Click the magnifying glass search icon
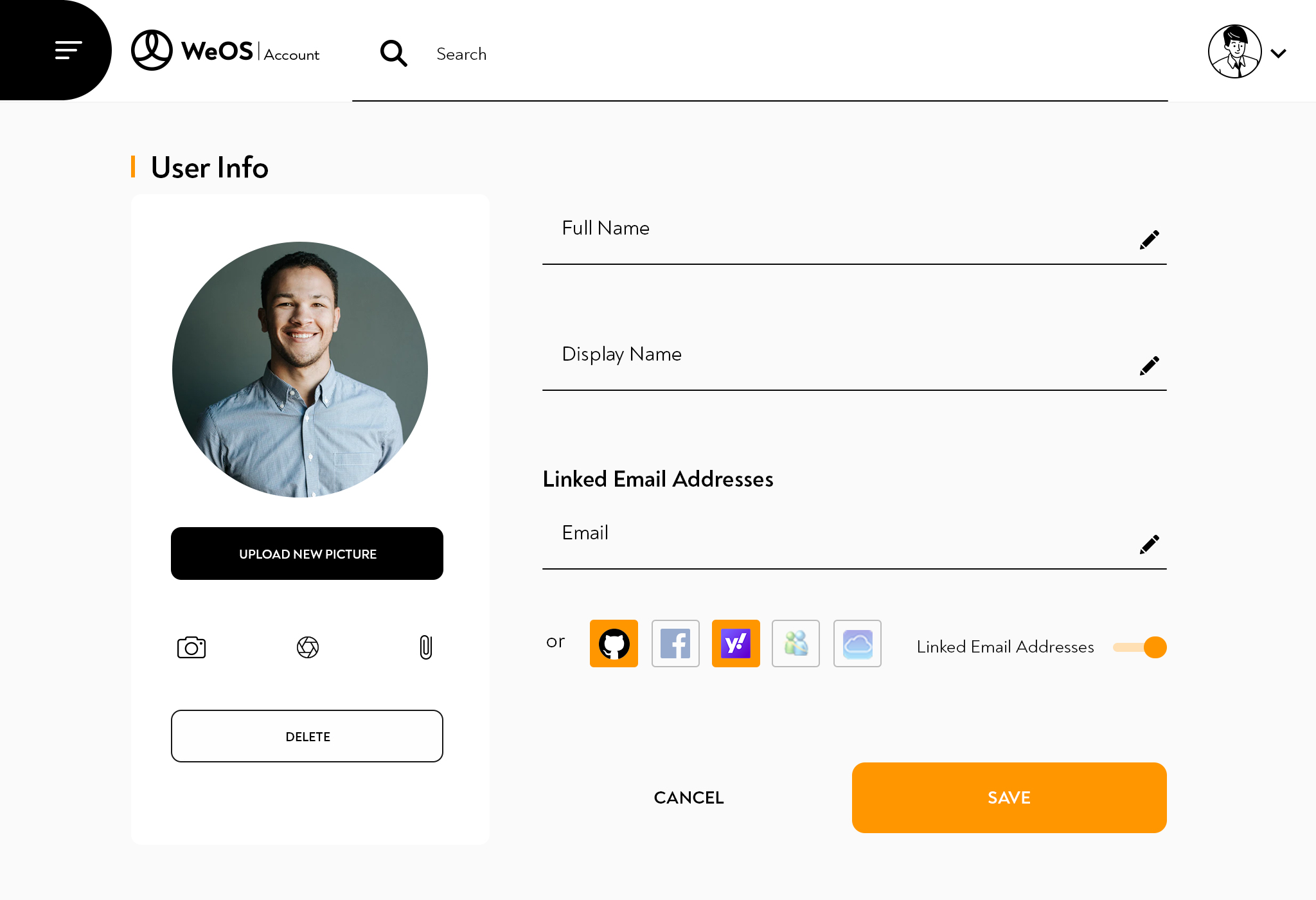 coord(393,53)
